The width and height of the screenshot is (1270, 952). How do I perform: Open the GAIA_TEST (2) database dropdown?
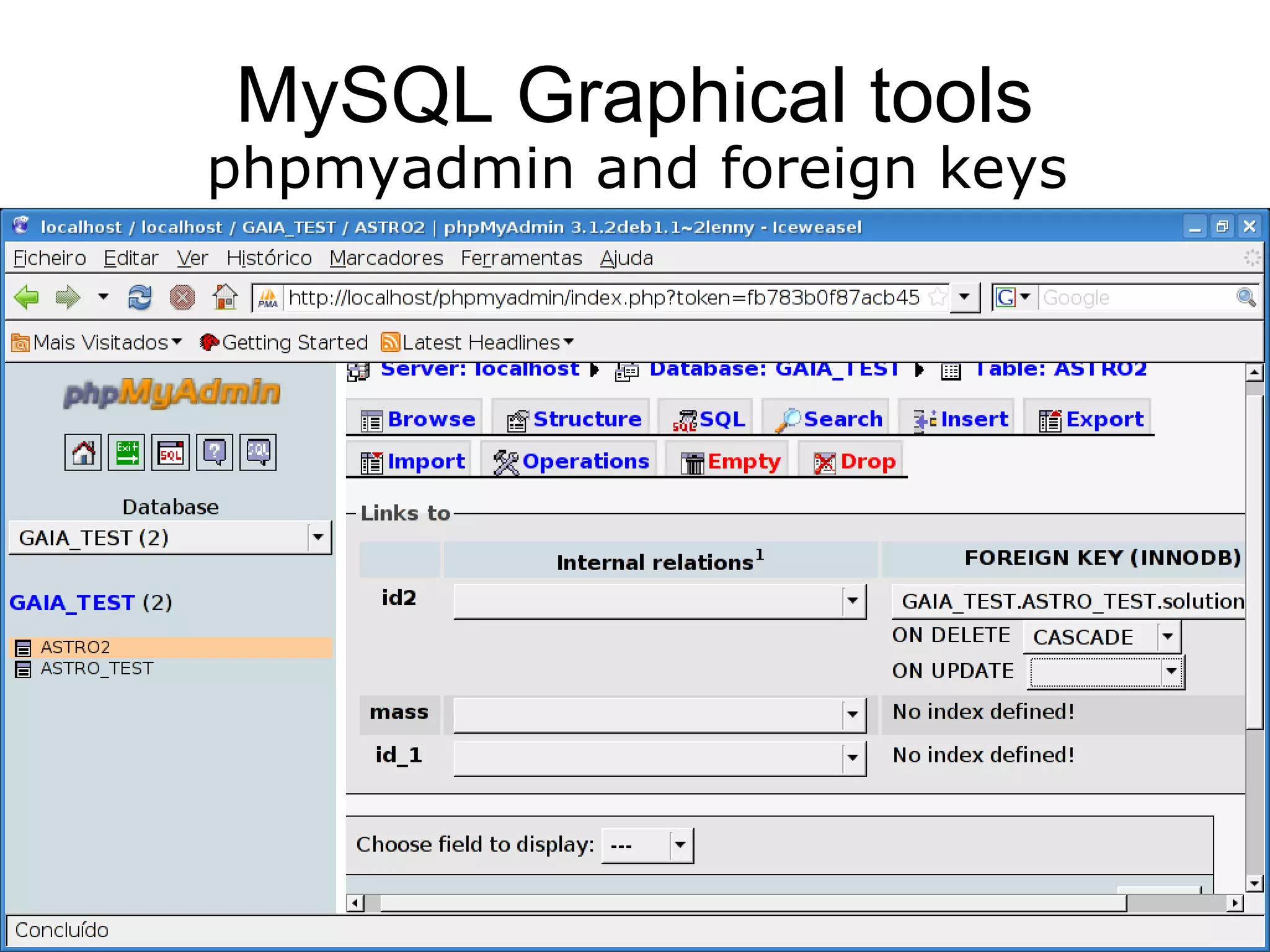point(171,537)
